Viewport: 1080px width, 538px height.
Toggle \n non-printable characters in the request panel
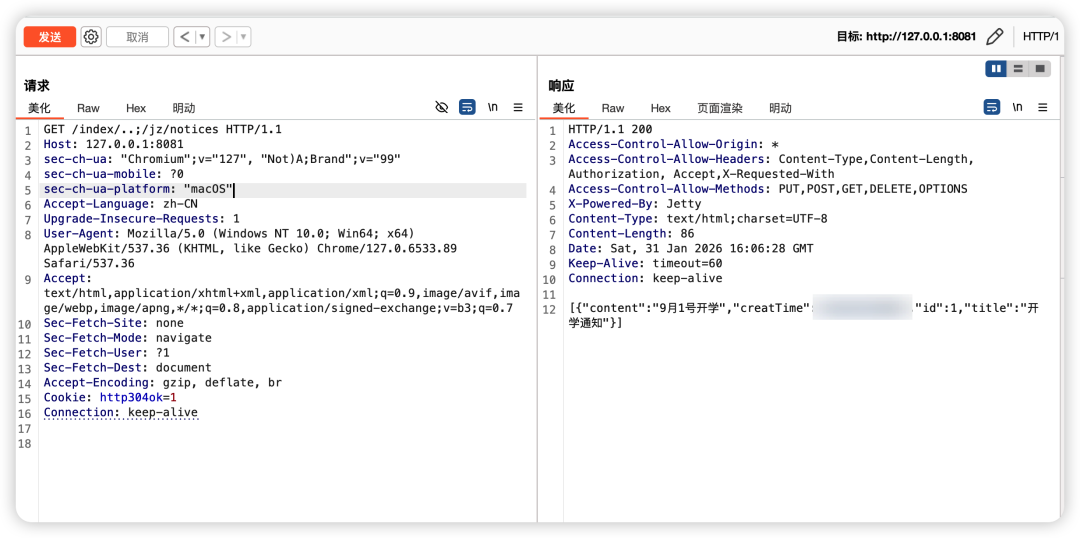coord(493,107)
